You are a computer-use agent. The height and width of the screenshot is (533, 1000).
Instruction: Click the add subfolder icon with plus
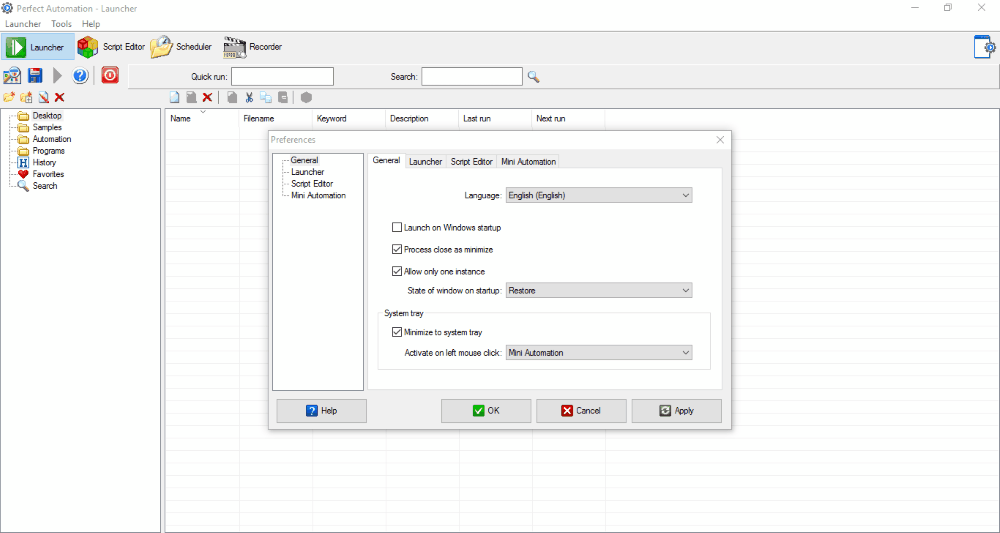pyautogui.click(x=26, y=98)
